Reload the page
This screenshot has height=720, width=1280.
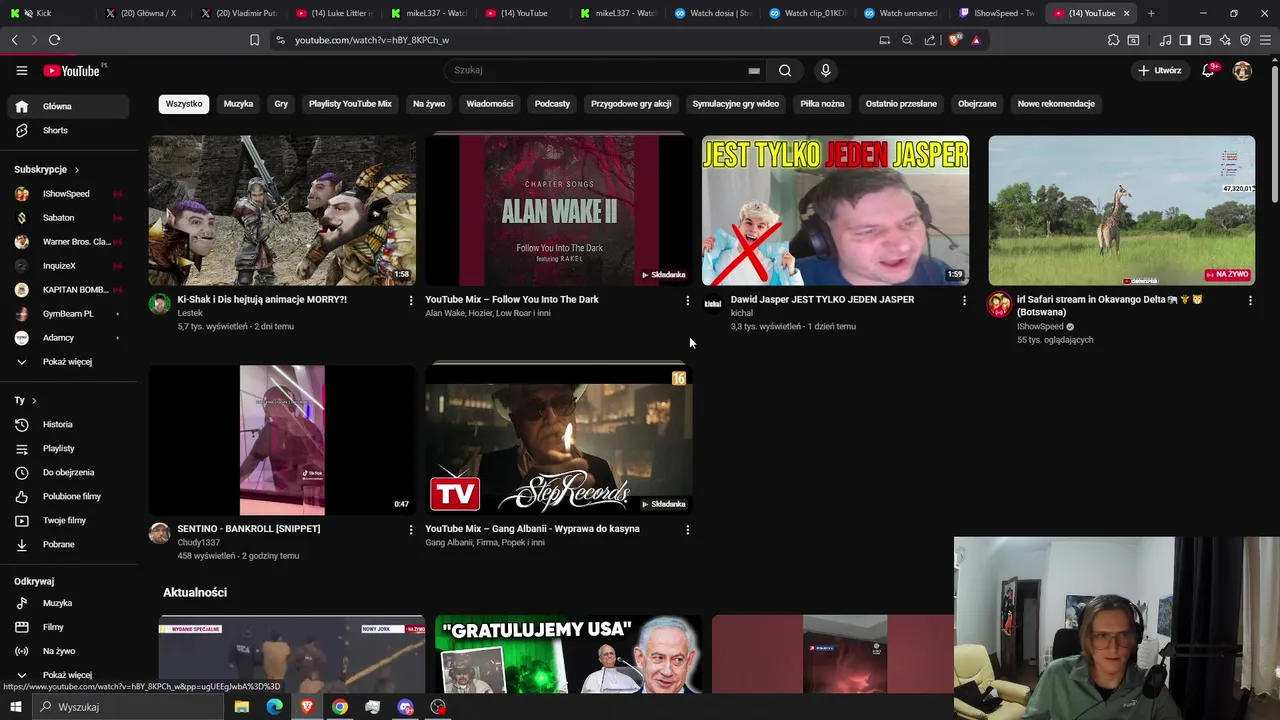(54, 40)
